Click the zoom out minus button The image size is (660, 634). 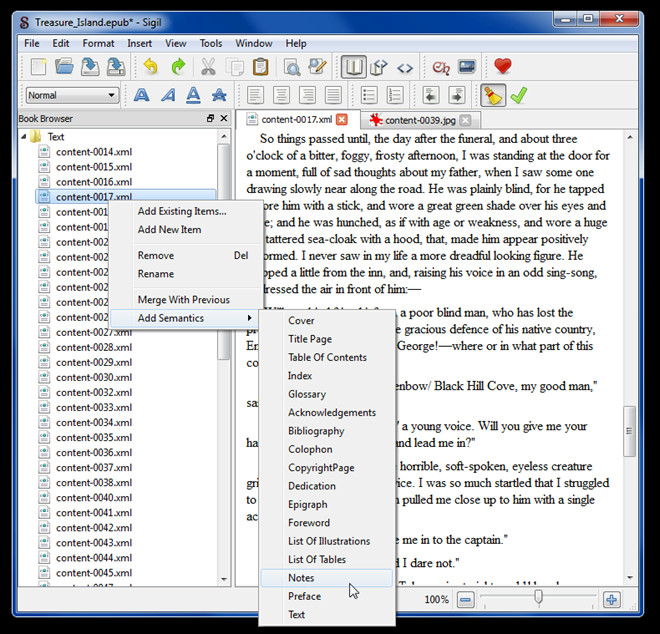tap(466, 599)
